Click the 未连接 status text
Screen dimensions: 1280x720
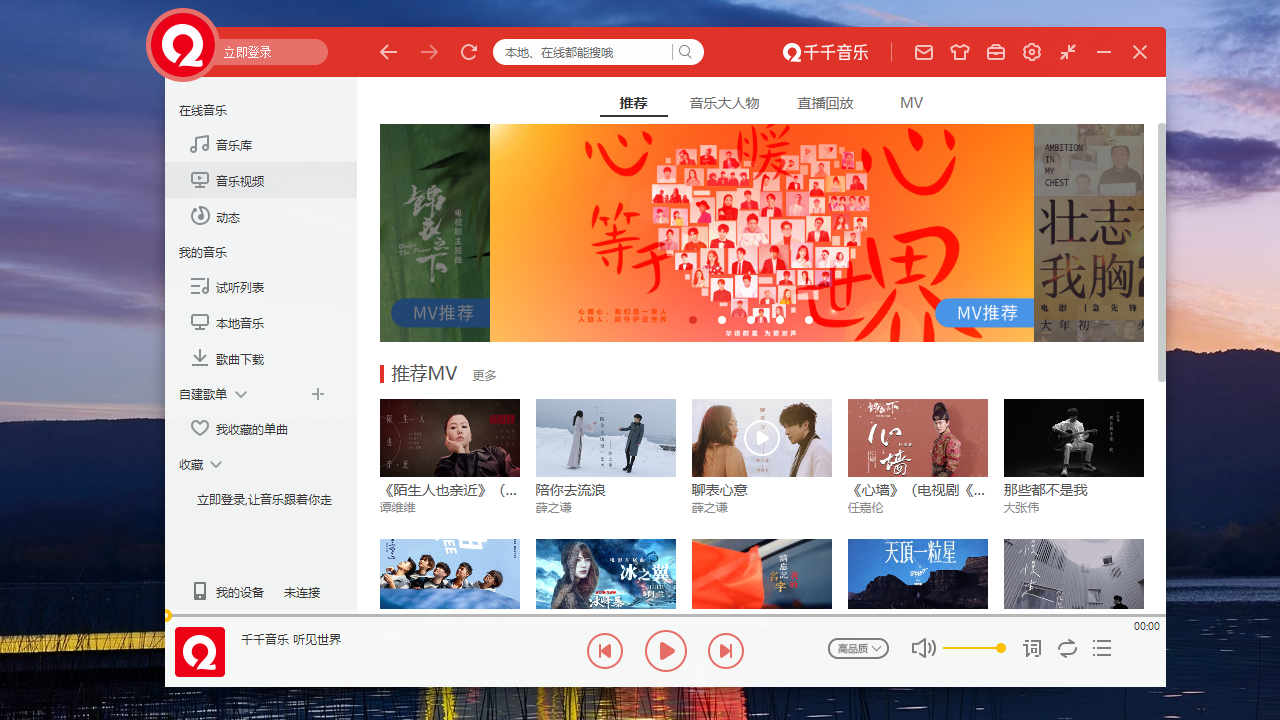[302, 593]
